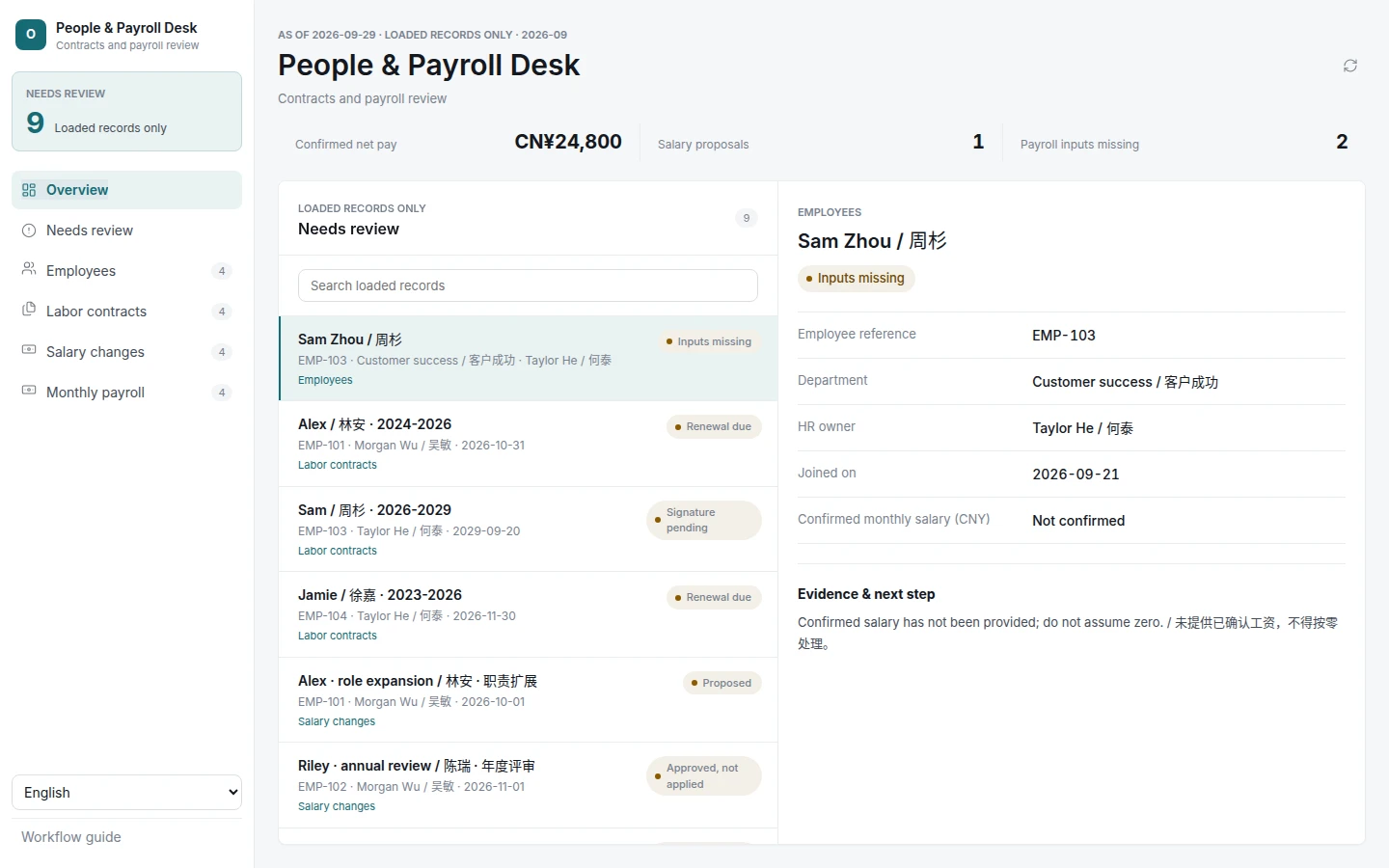Open Alex / 林安 2024-2026 contract record
The width and height of the screenshot is (1389, 868).
(x=528, y=444)
